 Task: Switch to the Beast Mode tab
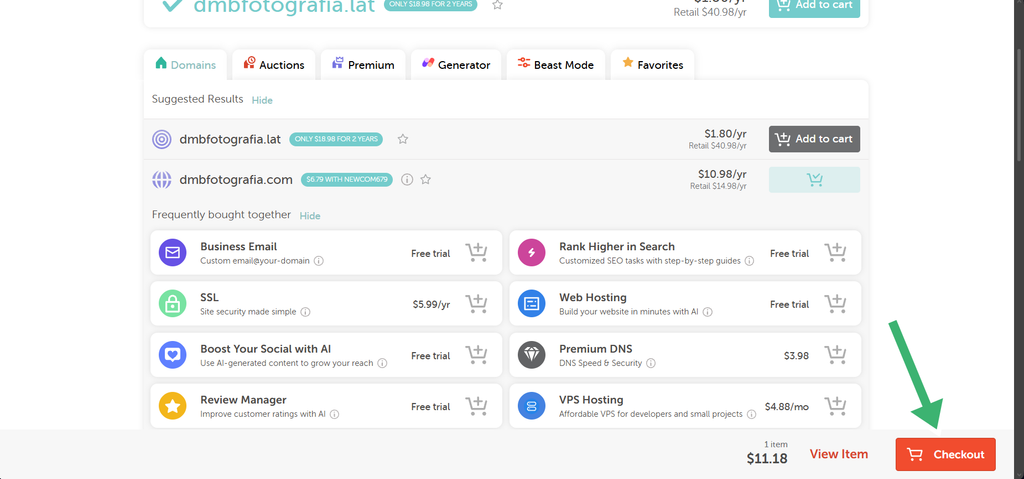(x=556, y=65)
